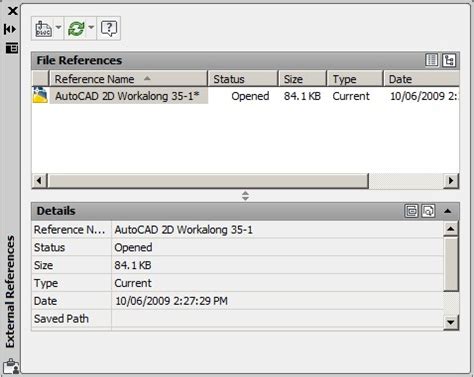The height and width of the screenshot is (377, 474).
Task: Open the Attach DWG dropdown arrow
Action: click(x=58, y=28)
